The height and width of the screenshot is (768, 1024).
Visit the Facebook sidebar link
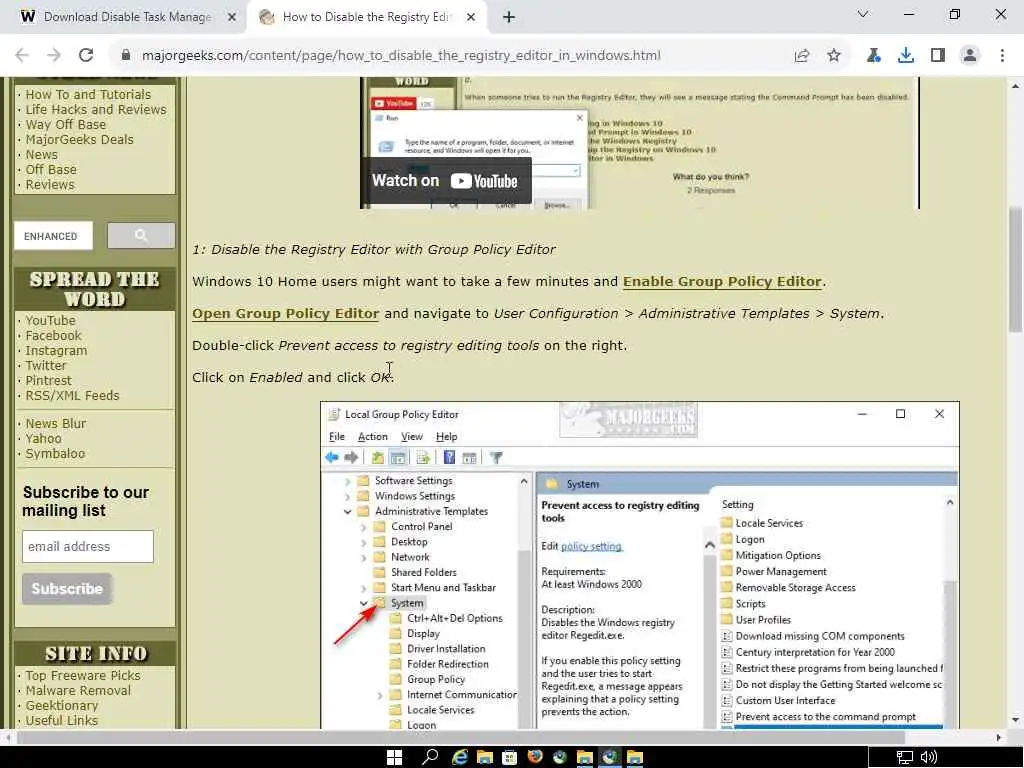[54, 336]
